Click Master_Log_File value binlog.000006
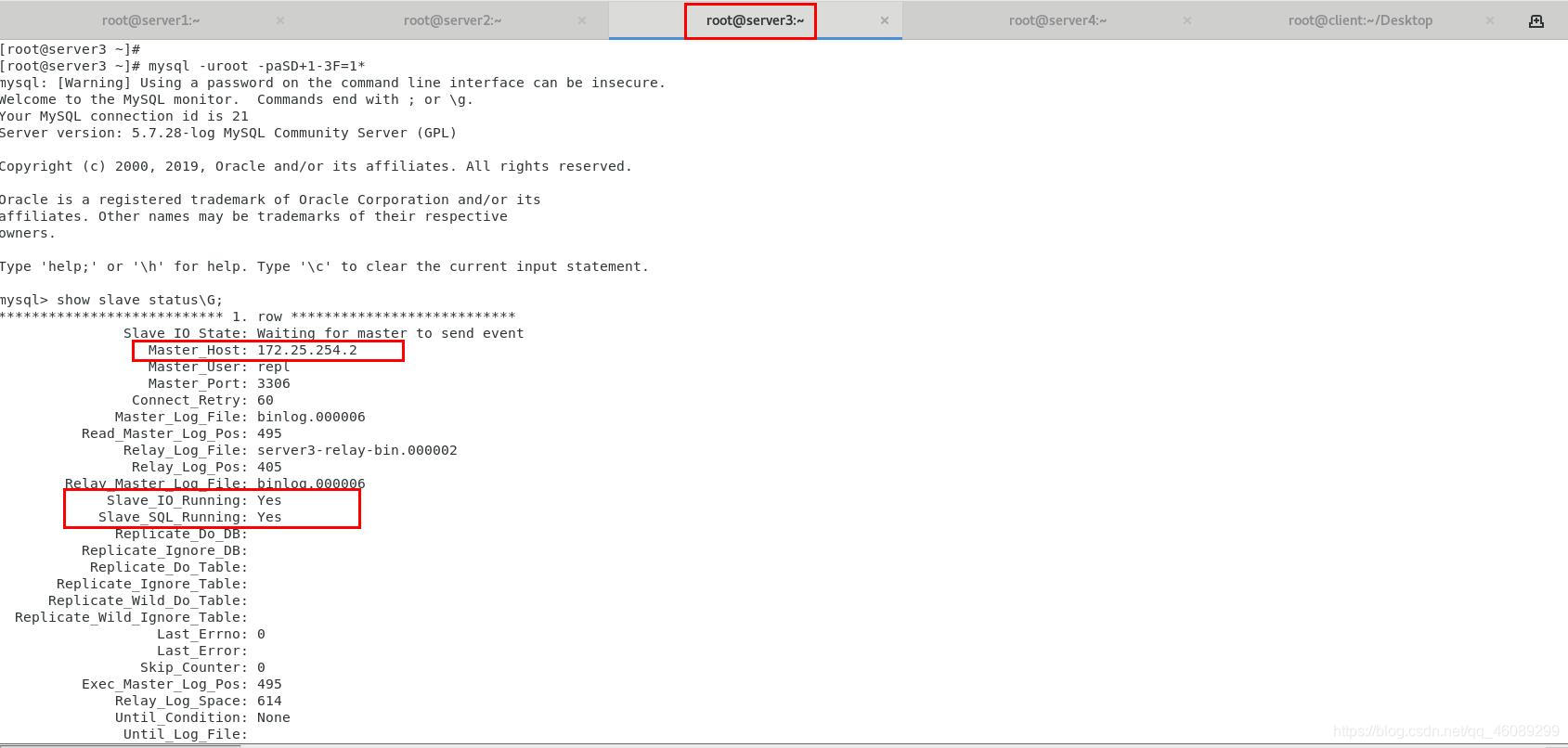The image size is (1568, 748). click(x=311, y=417)
